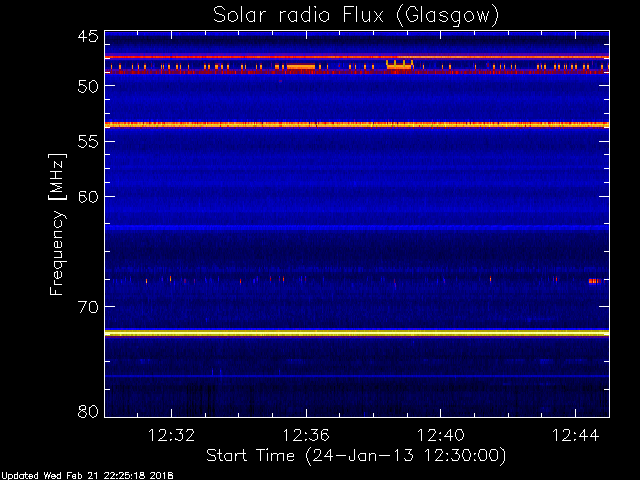
Task: Click the bright yellow emission band near 72 MHz
Action: 357,333
